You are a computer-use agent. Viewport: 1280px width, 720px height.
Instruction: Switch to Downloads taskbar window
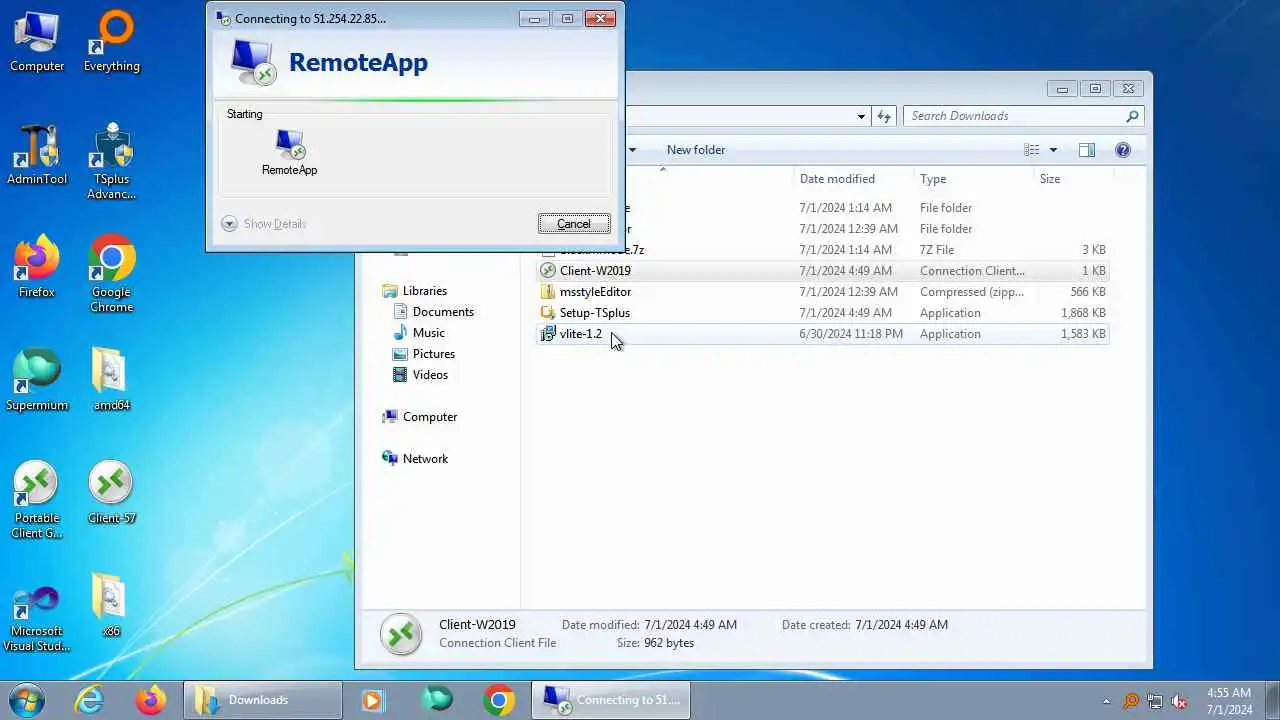click(x=263, y=700)
